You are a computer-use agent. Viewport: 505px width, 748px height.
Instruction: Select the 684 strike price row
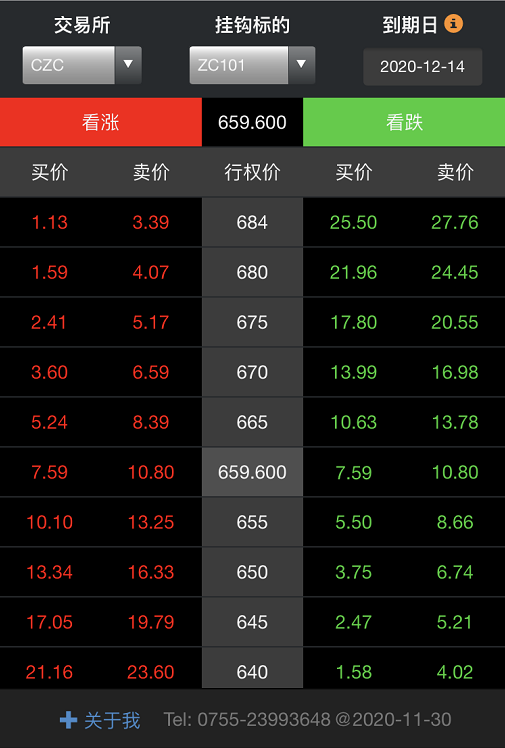(x=252, y=222)
